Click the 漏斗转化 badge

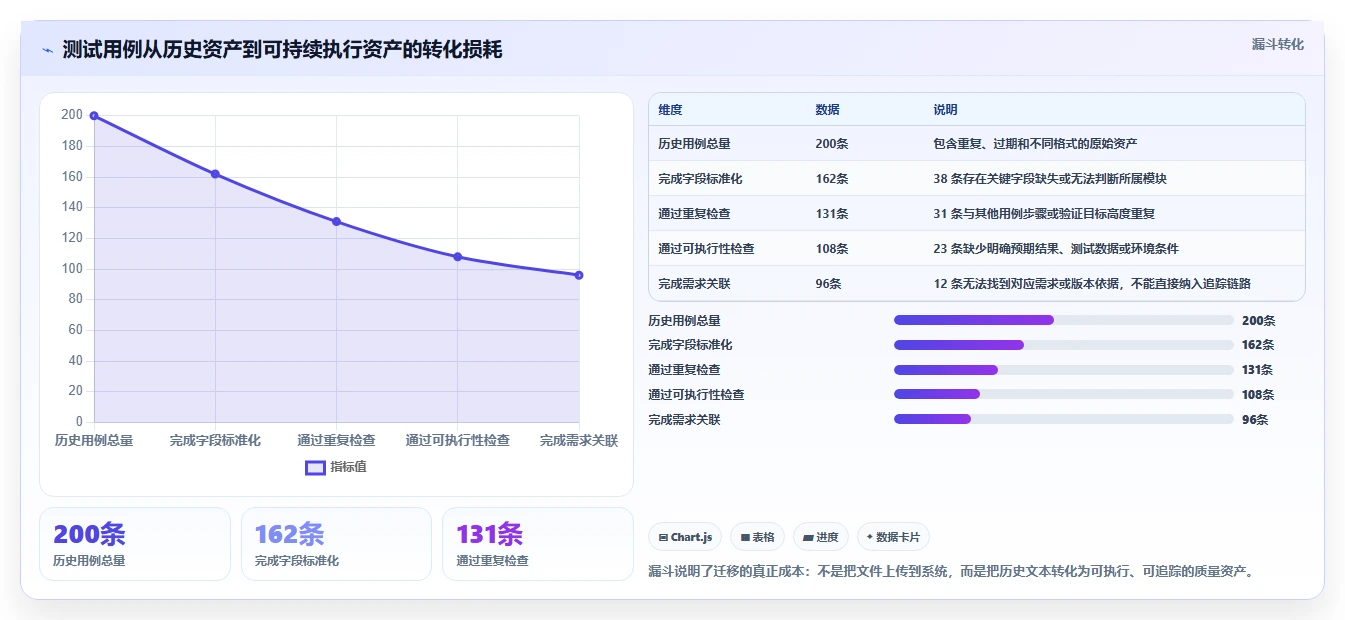tap(1277, 44)
